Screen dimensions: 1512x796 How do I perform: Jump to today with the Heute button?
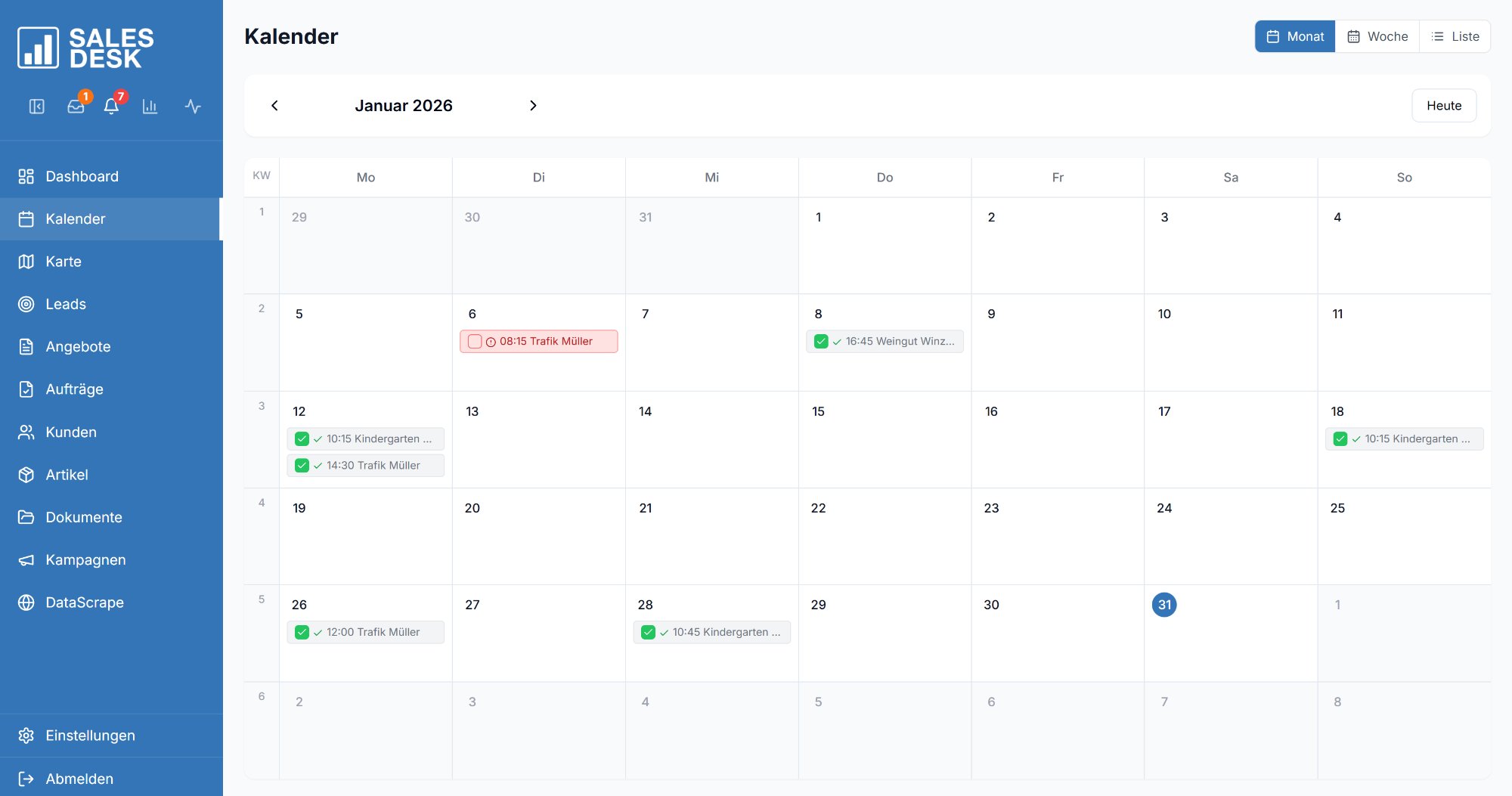click(x=1444, y=105)
